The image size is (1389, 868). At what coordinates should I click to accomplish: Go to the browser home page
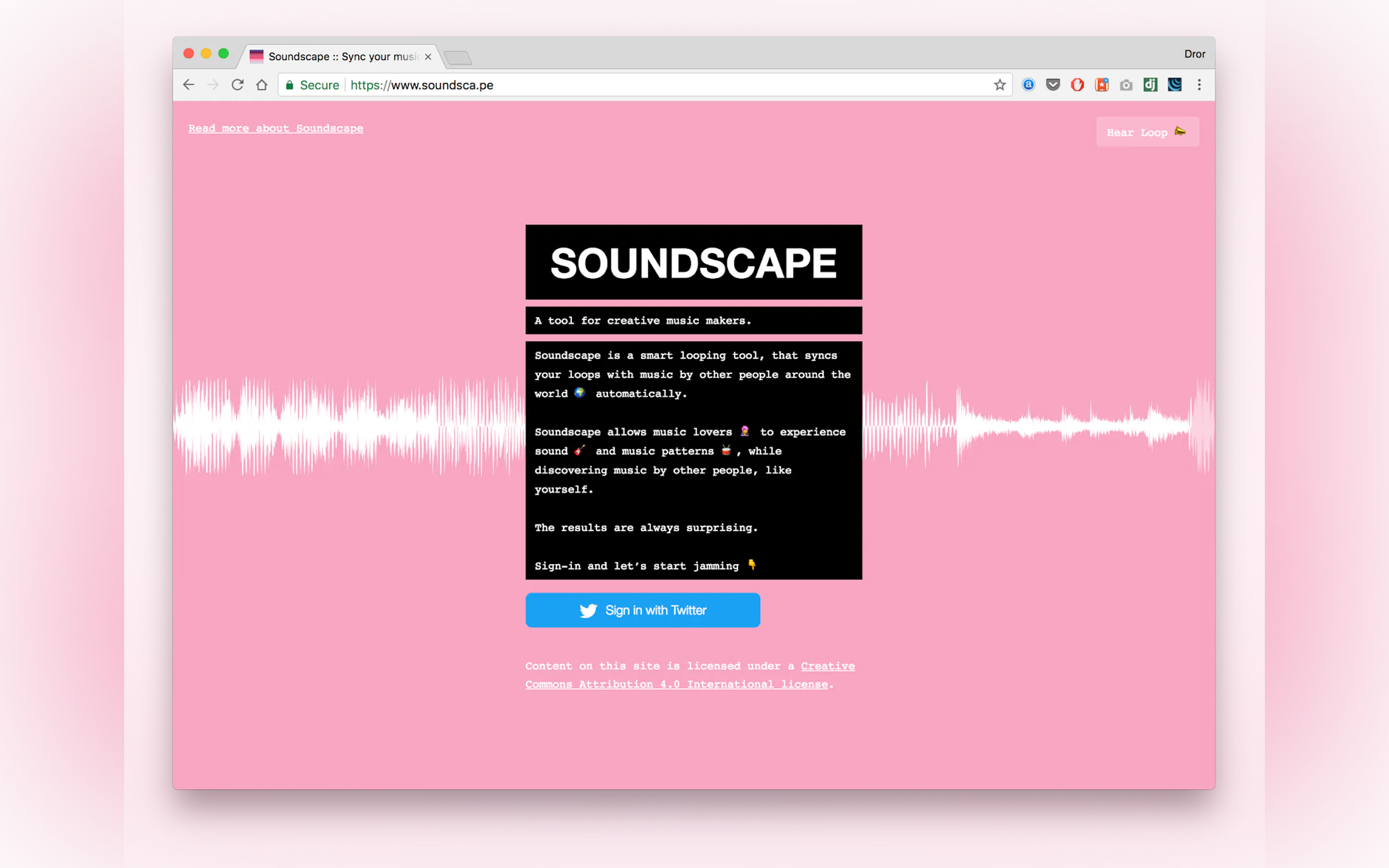point(262,85)
